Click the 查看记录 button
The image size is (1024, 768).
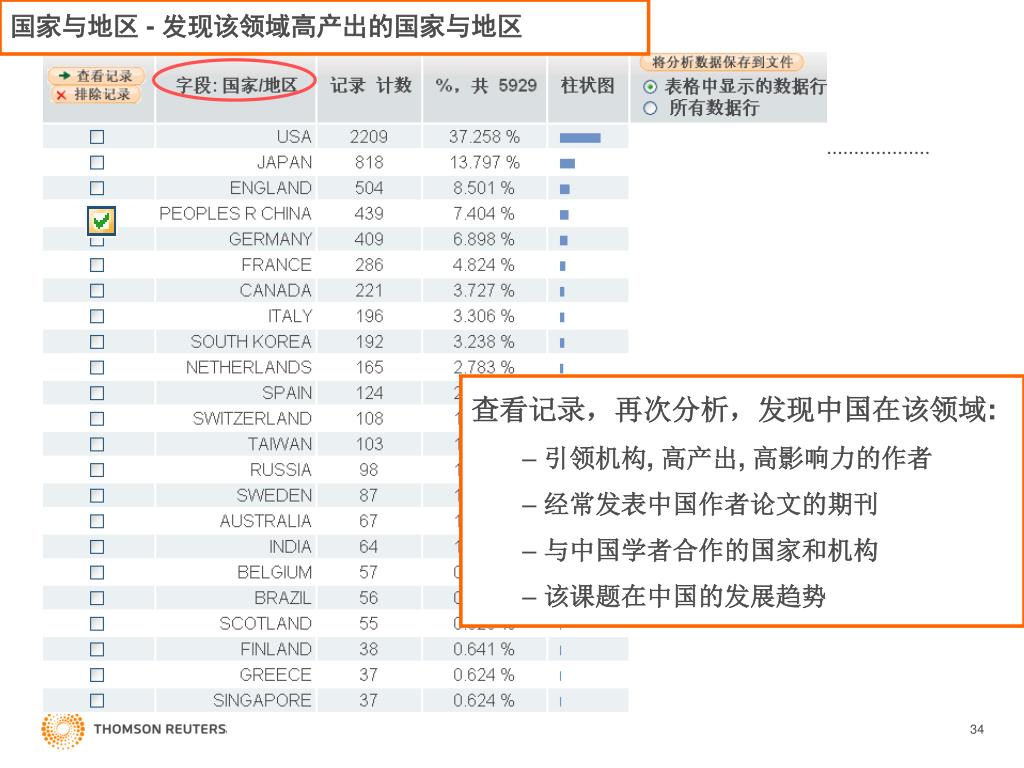pos(95,76)
